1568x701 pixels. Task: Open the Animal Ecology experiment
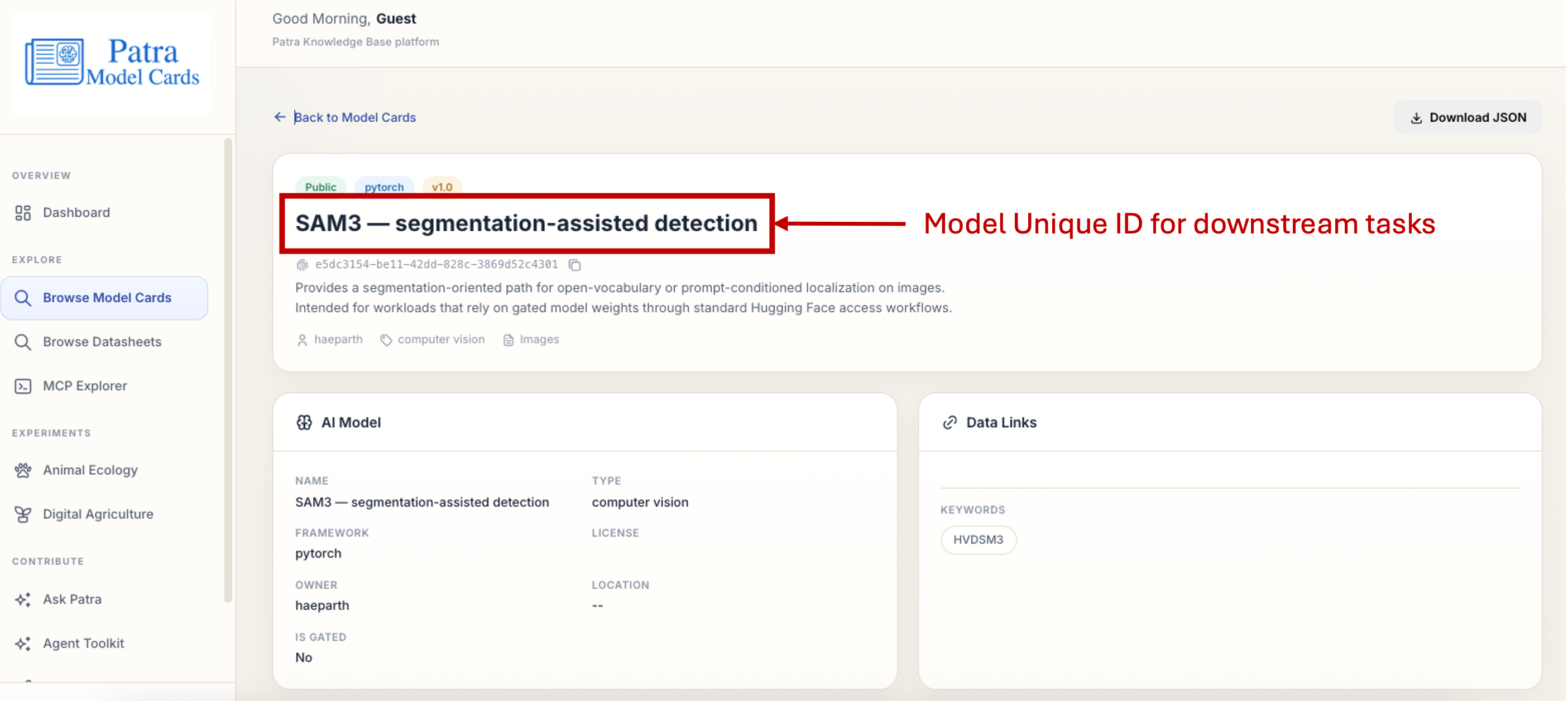(x=90, y=470)
